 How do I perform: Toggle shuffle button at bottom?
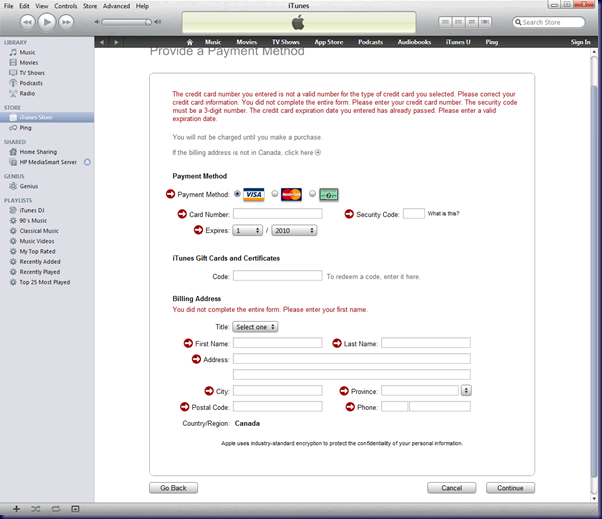[36, 509]
